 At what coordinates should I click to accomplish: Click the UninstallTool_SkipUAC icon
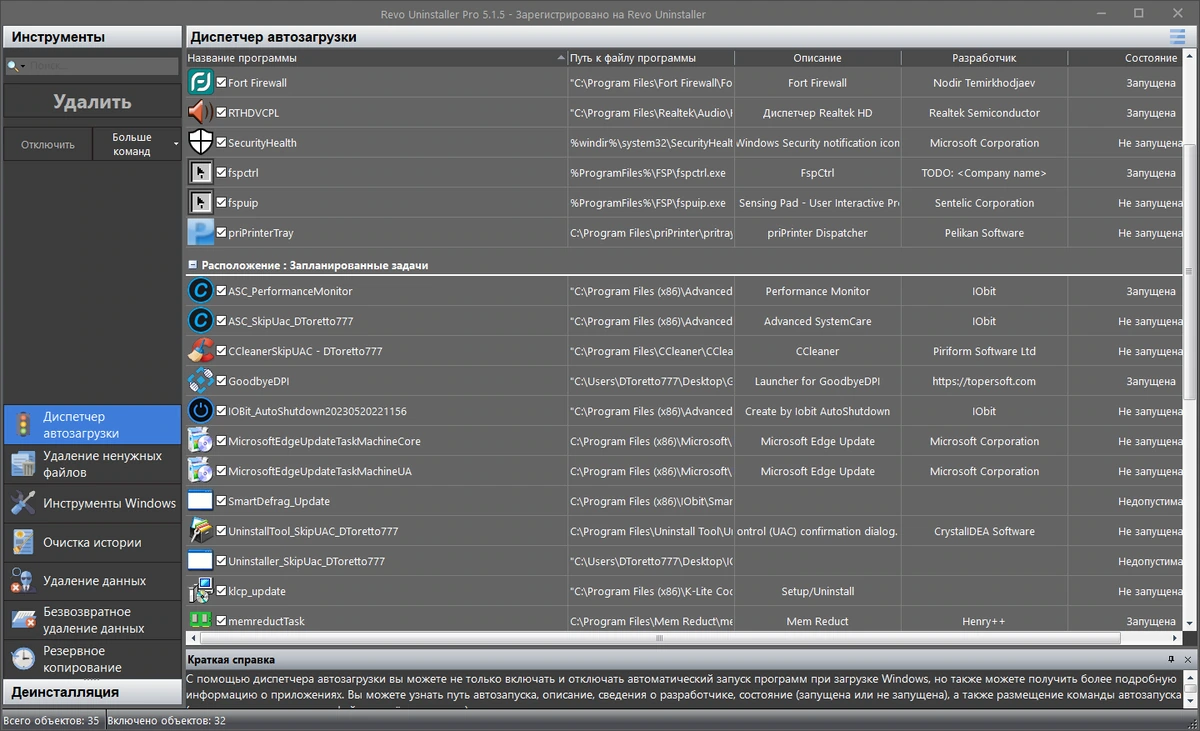[201, 531]
